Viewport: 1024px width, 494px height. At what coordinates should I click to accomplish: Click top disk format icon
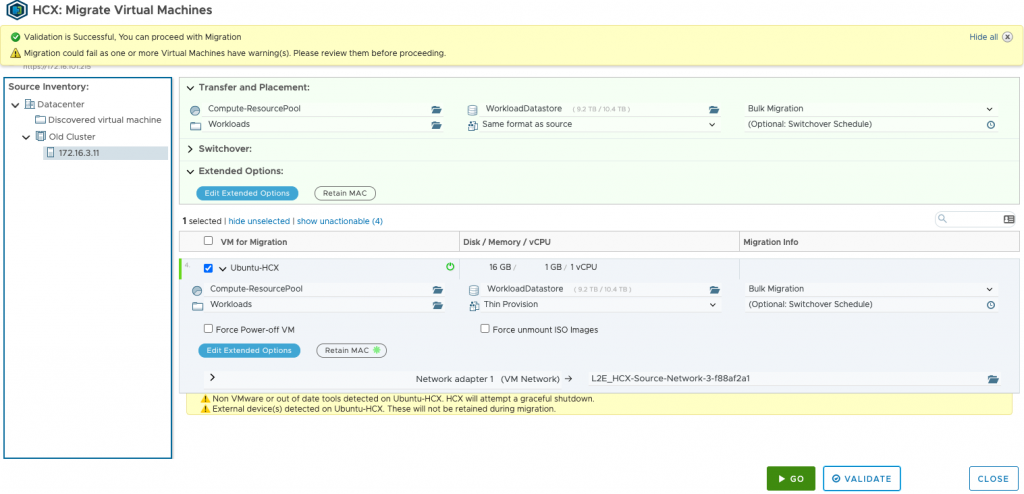(x=473, y=125)
